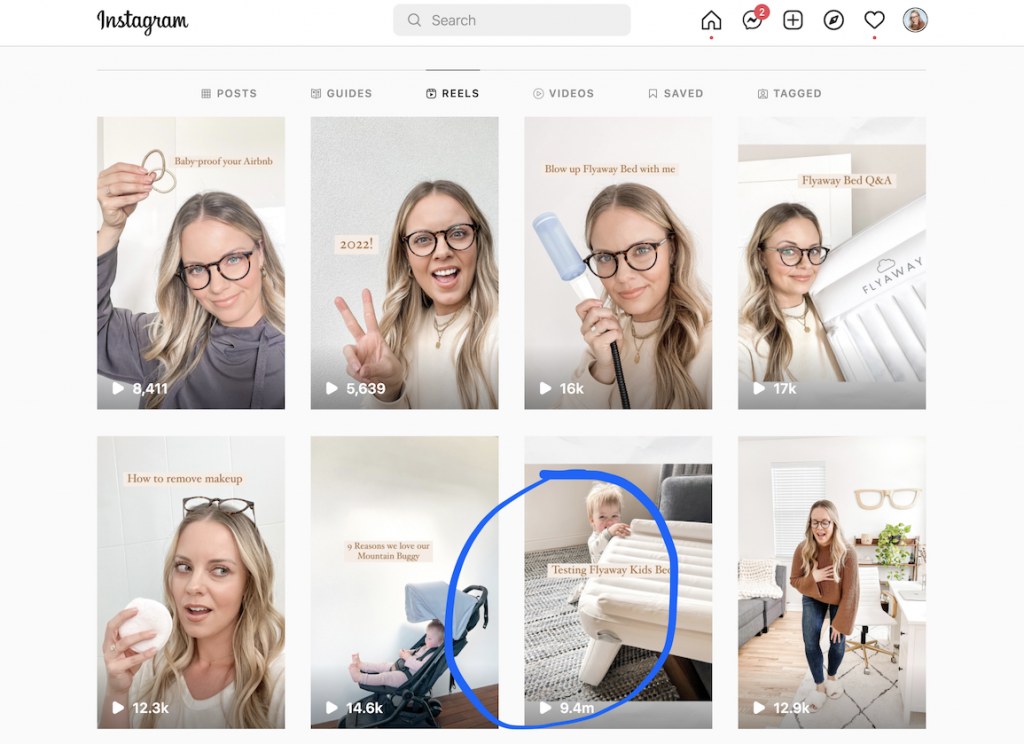Viewport: 1024px width, 744px height.
Task: Open 'How to remove makeup' reel
Action: point(191,582)
